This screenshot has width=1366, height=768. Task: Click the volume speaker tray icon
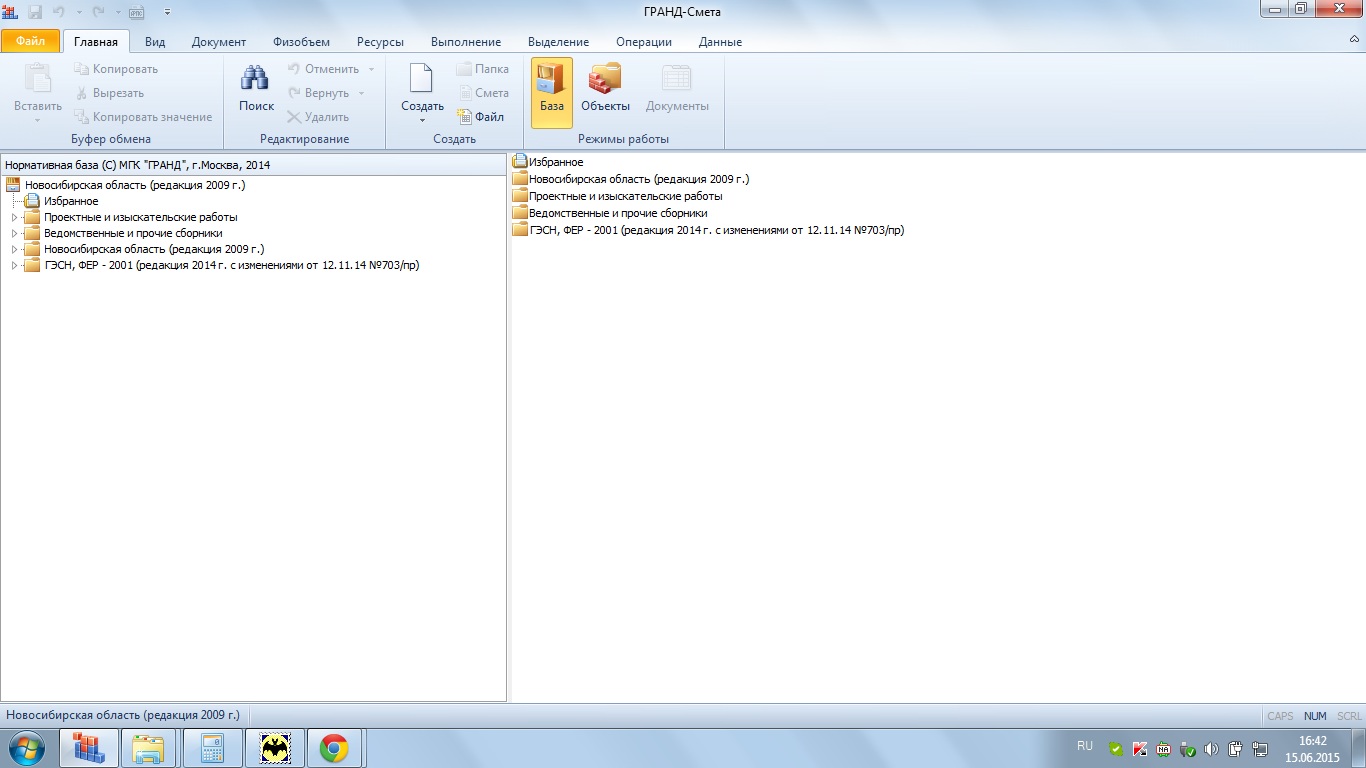coord(1211,748)
